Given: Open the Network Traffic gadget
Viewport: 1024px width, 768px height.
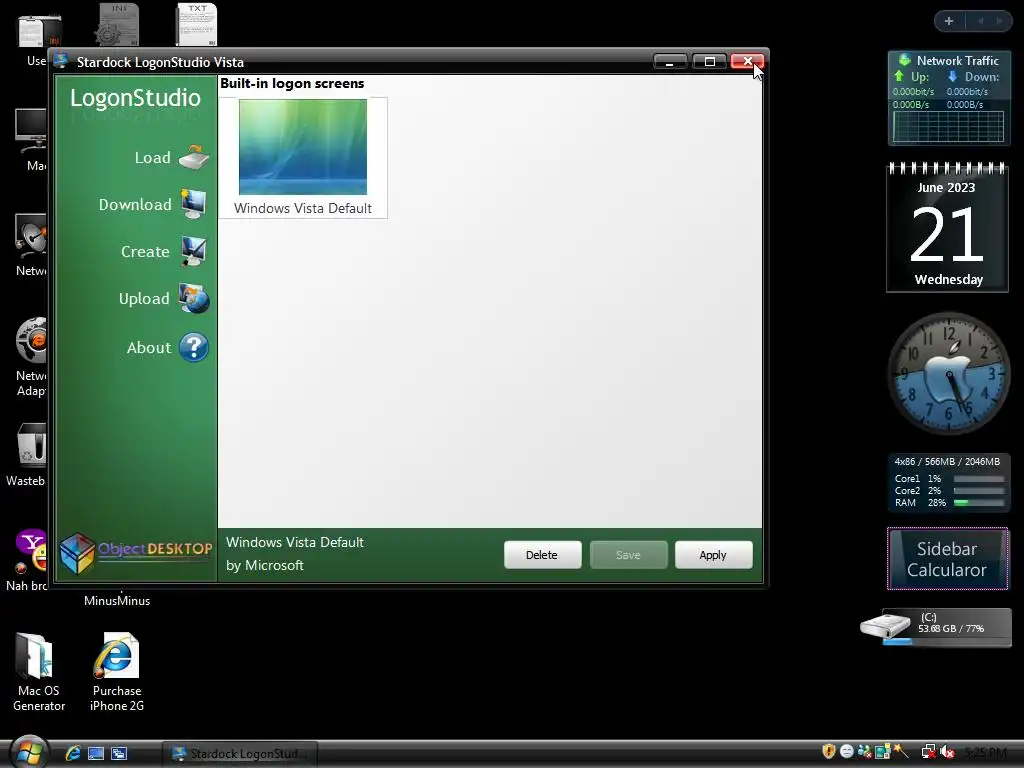Looking at the screenshot, I should 948,98.
